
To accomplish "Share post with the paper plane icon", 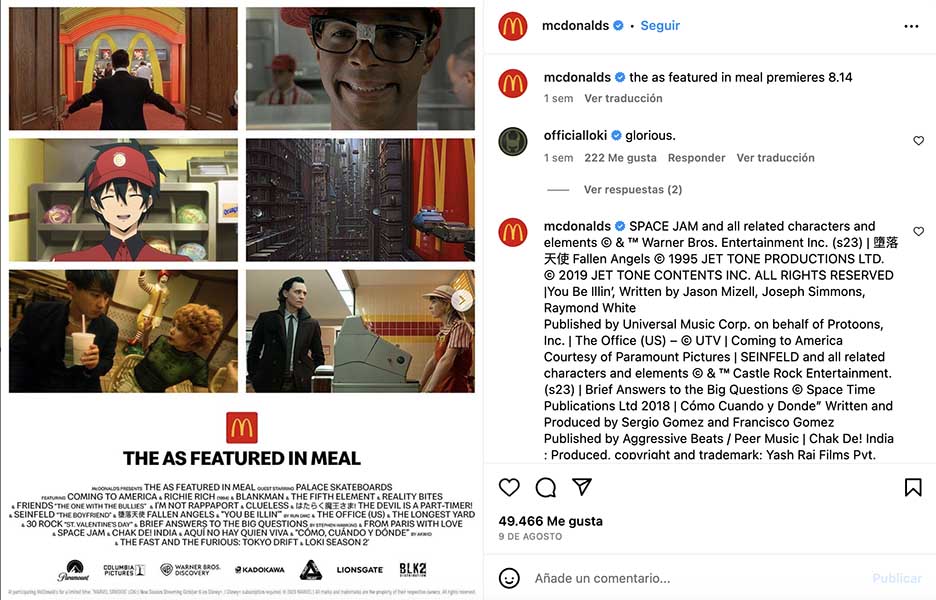I will (582, 487).
